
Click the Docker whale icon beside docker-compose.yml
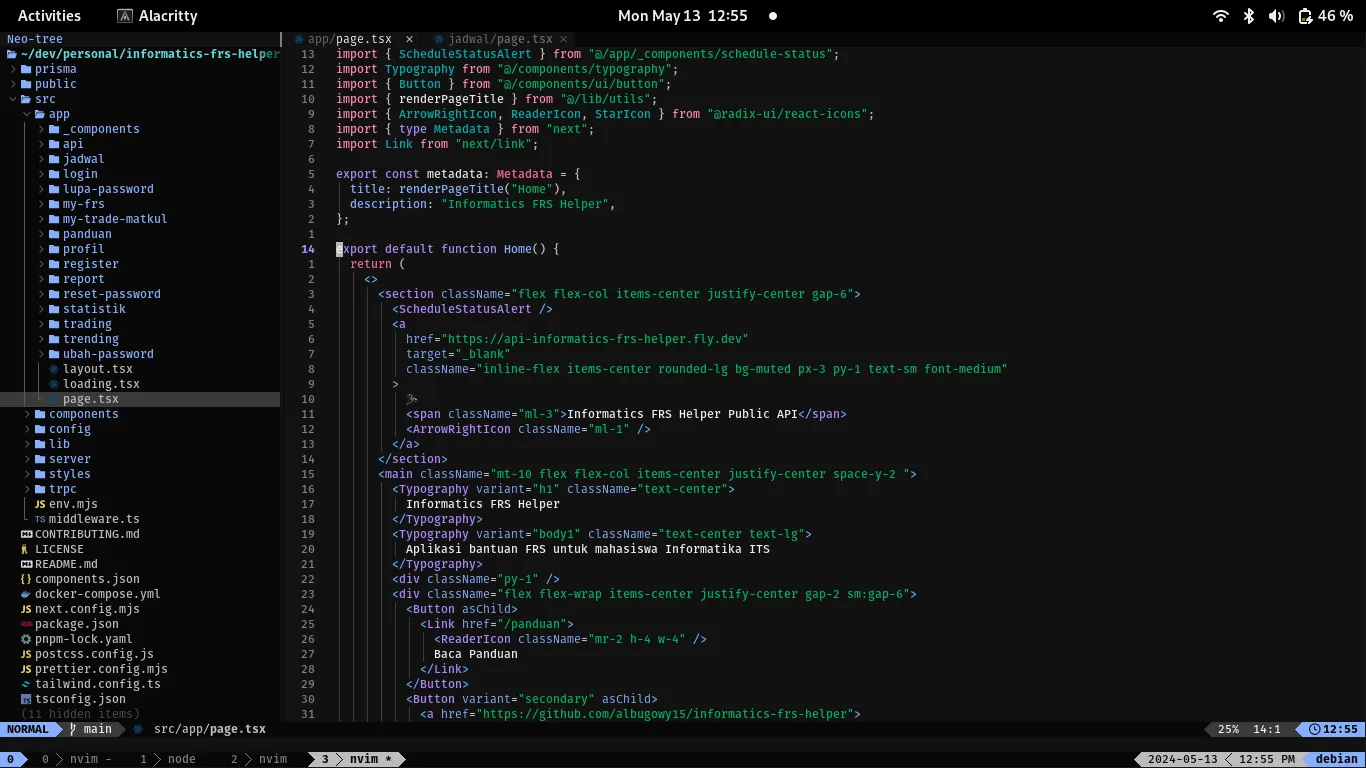[x=26, y=594]
